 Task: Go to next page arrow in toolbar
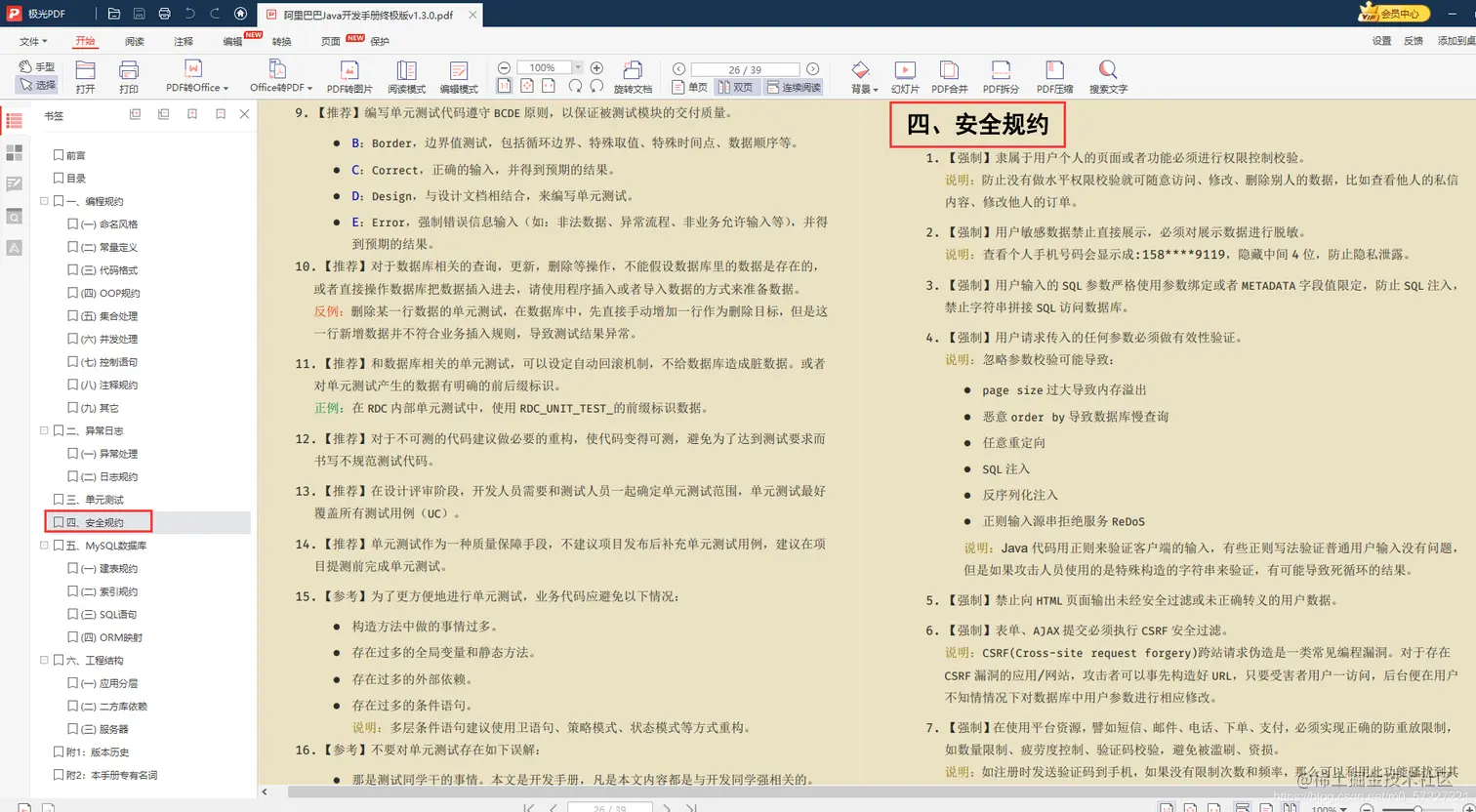(x=812, y=69)
